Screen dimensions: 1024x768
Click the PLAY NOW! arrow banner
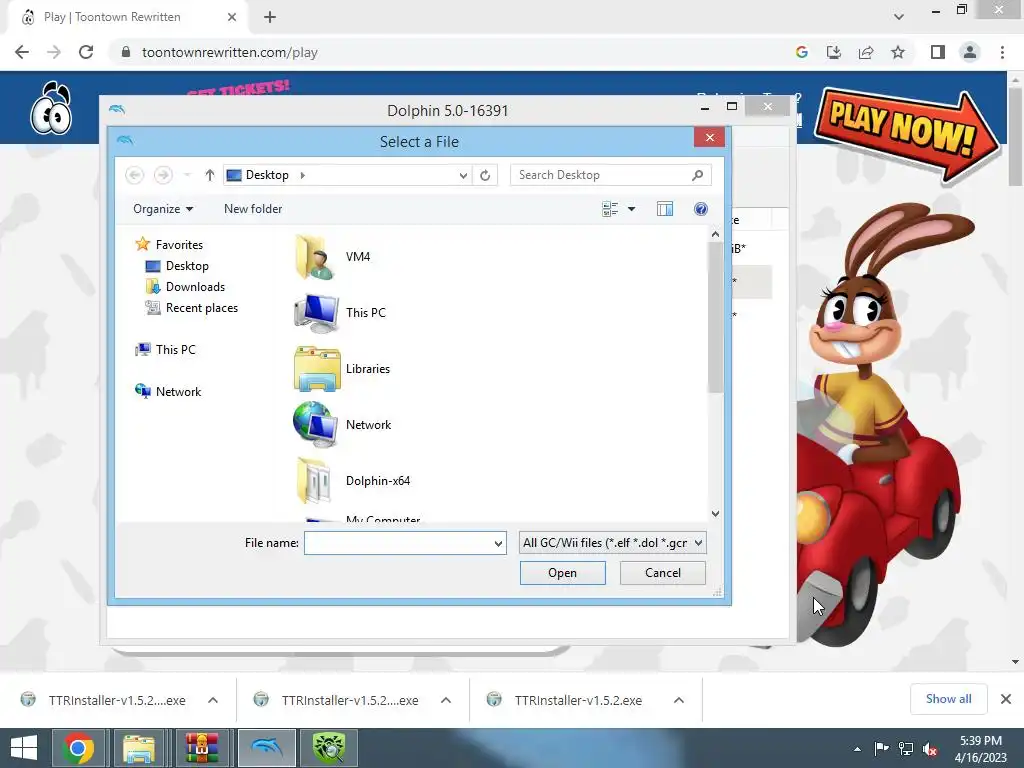[x=906, y=136]
